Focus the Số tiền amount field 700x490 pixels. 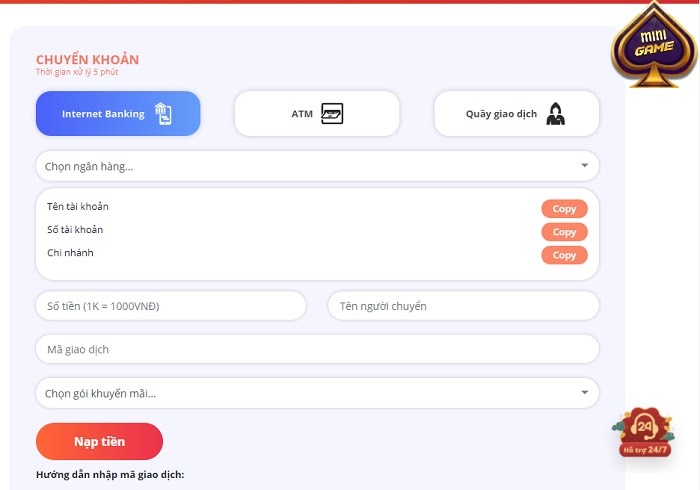170,306
